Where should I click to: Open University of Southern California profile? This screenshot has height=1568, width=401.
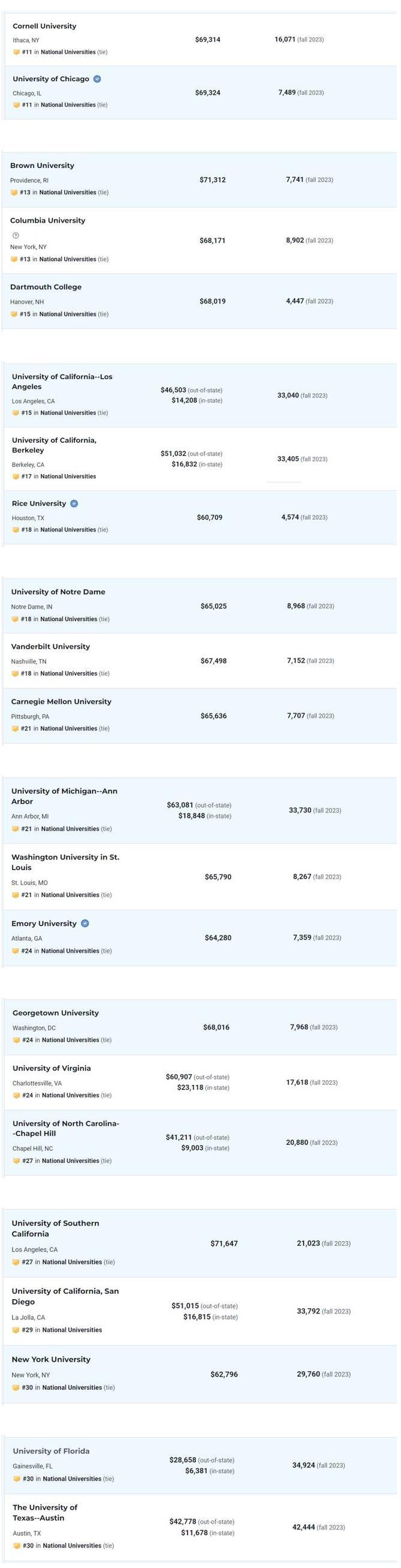[x=55, y=1228]
